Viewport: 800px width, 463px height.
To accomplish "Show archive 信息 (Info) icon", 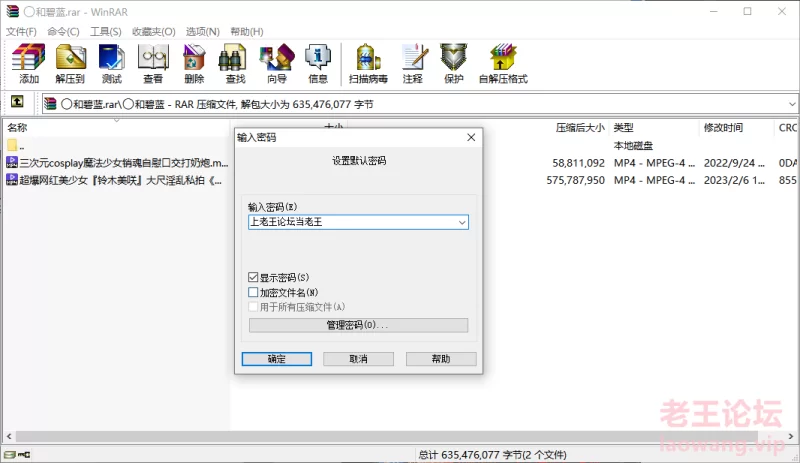I will tap(318, 63).
